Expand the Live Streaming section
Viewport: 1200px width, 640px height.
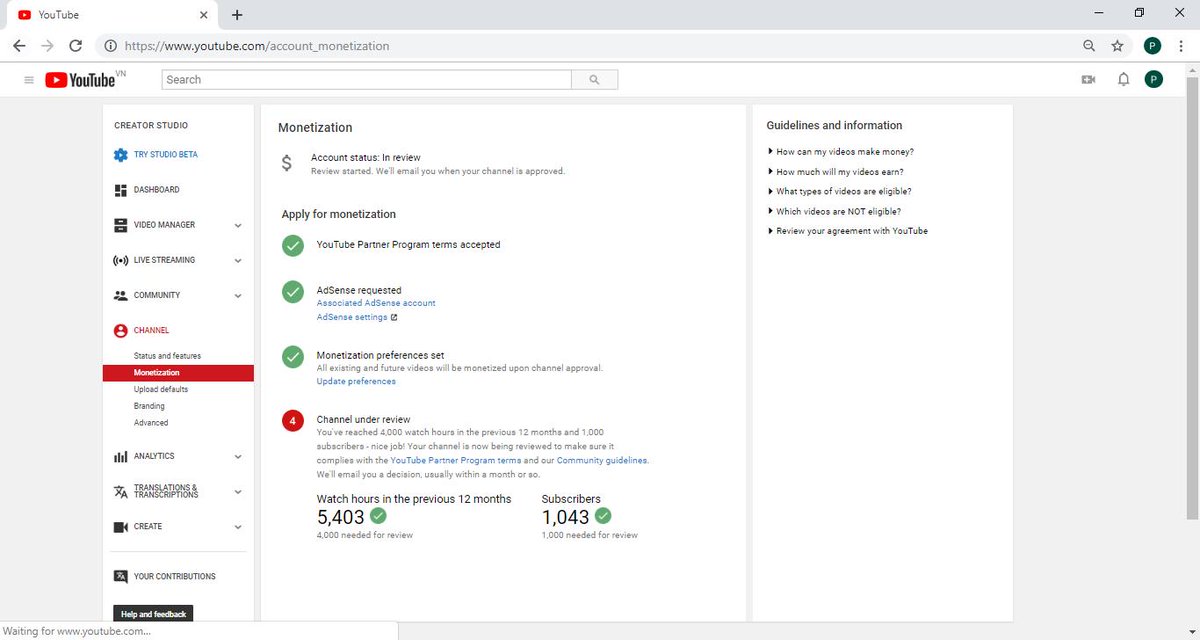[238, 261]
